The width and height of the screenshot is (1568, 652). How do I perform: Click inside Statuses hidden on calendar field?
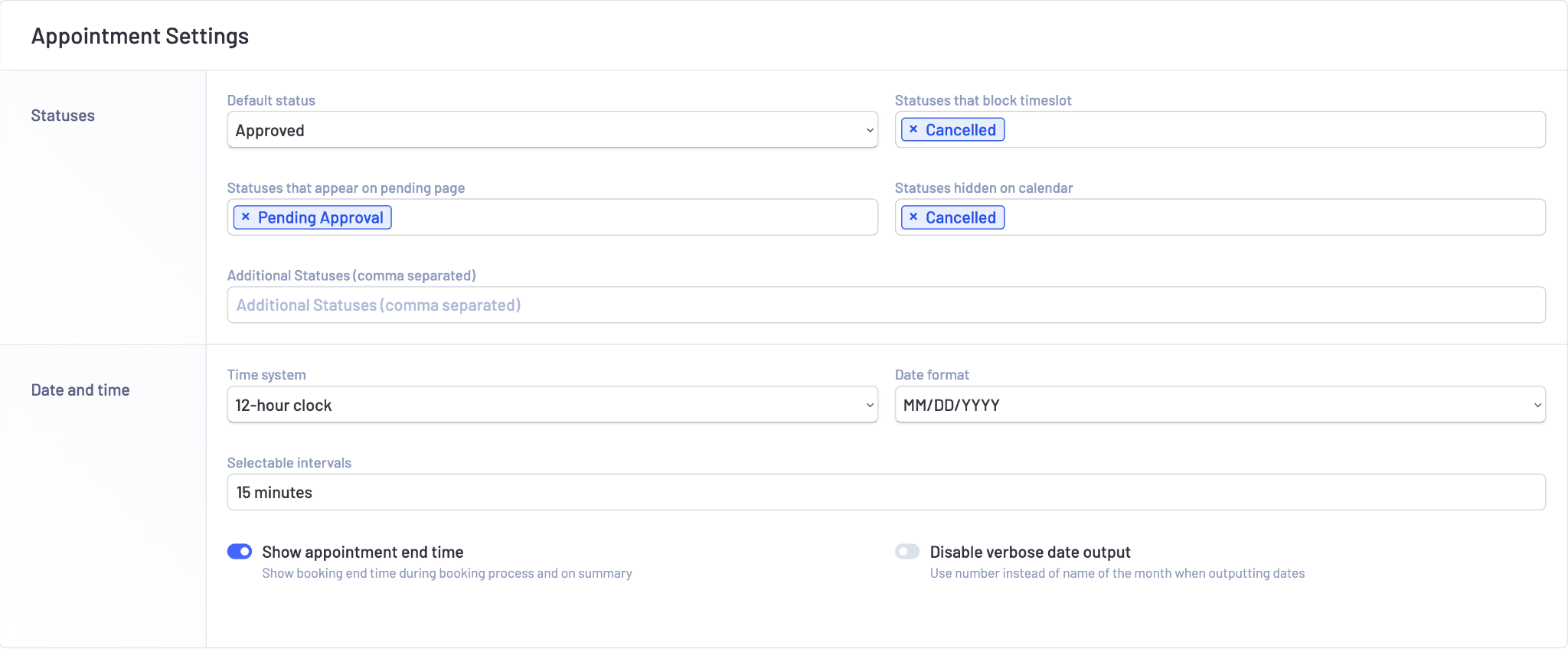tap(1220, 217)
